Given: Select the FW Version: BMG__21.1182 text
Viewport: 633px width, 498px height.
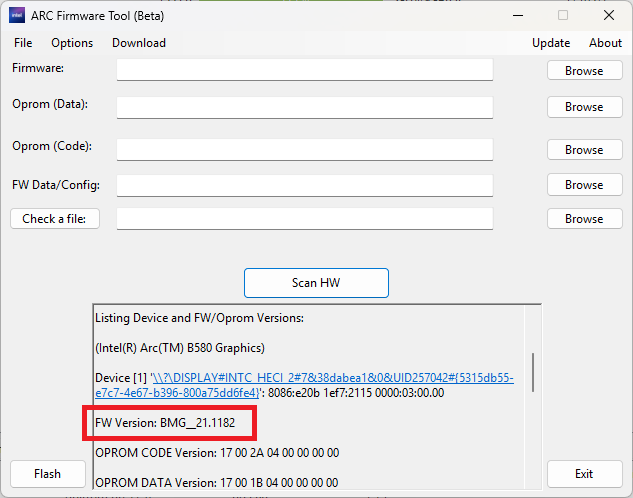Looking at the screenshot, I should tap(165, 423).
